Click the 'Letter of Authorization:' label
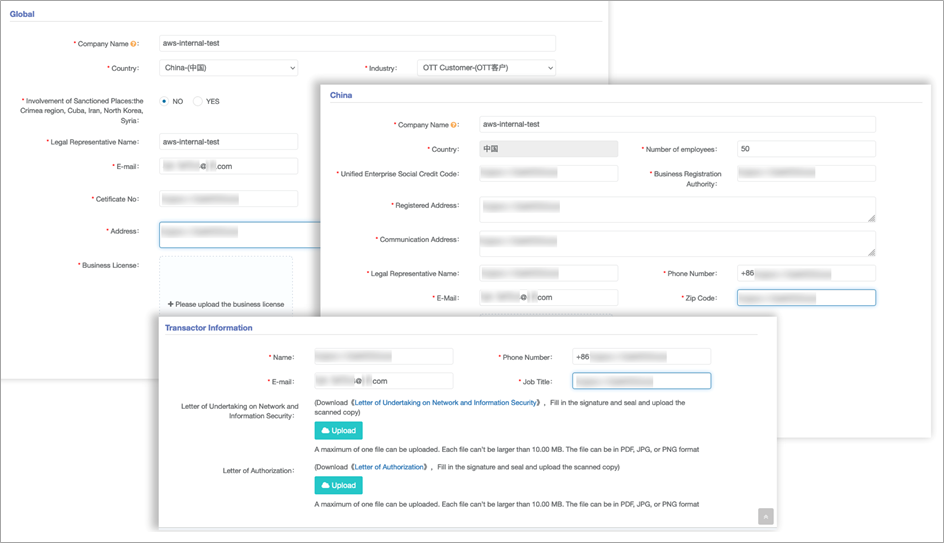The image size is (944, 543). (259, 471)
